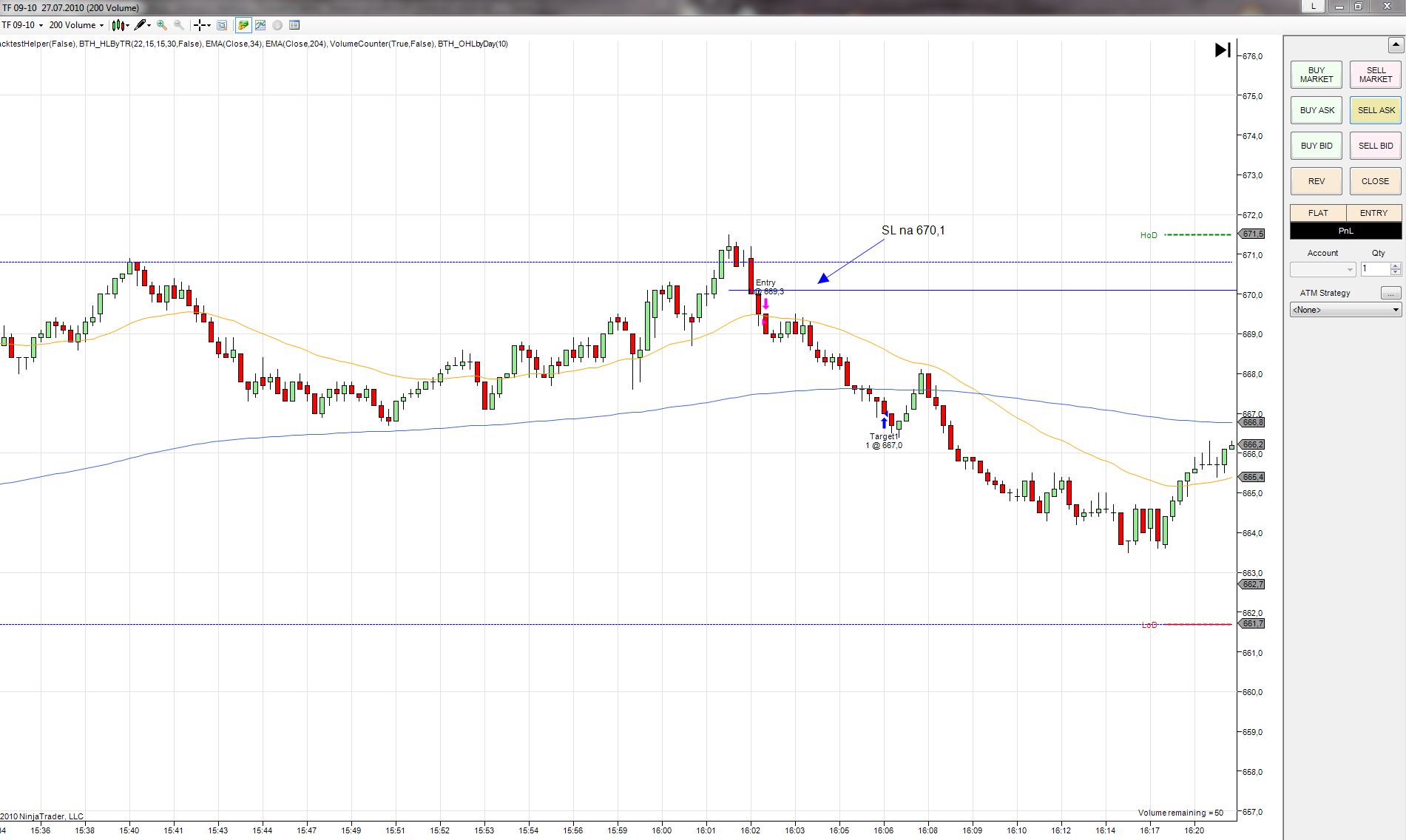Click the BUY MARKET button

pyautogui.click(x=1317, y=75)
